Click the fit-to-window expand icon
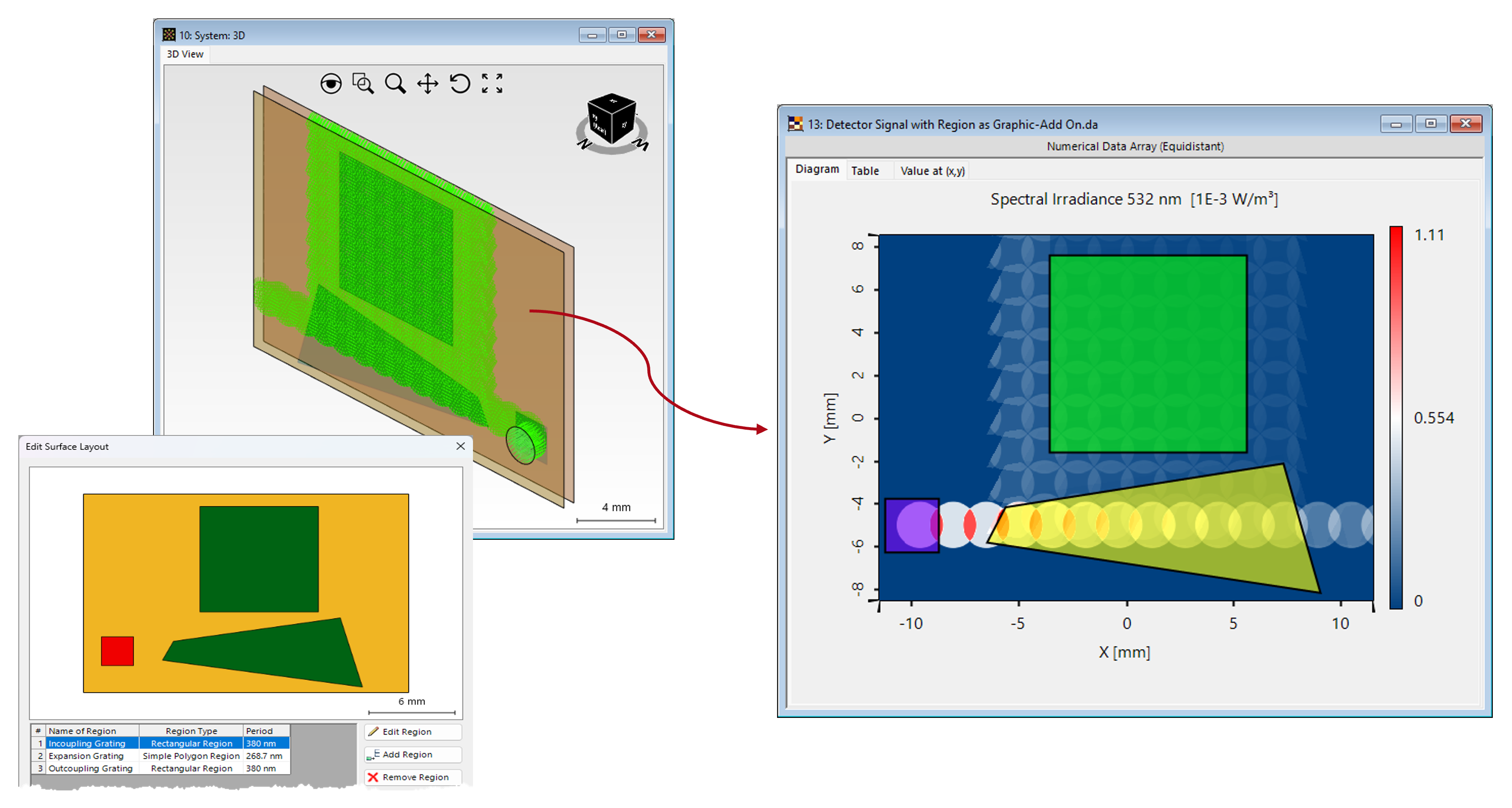 493,83
